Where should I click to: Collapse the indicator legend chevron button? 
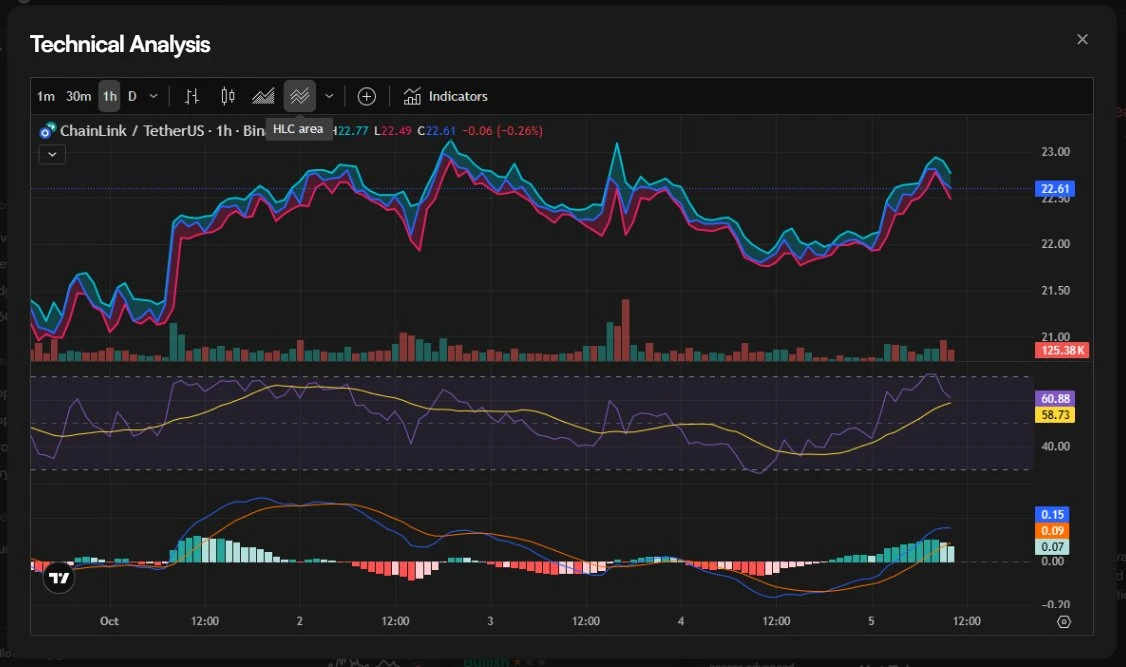[x=52, y=154]
